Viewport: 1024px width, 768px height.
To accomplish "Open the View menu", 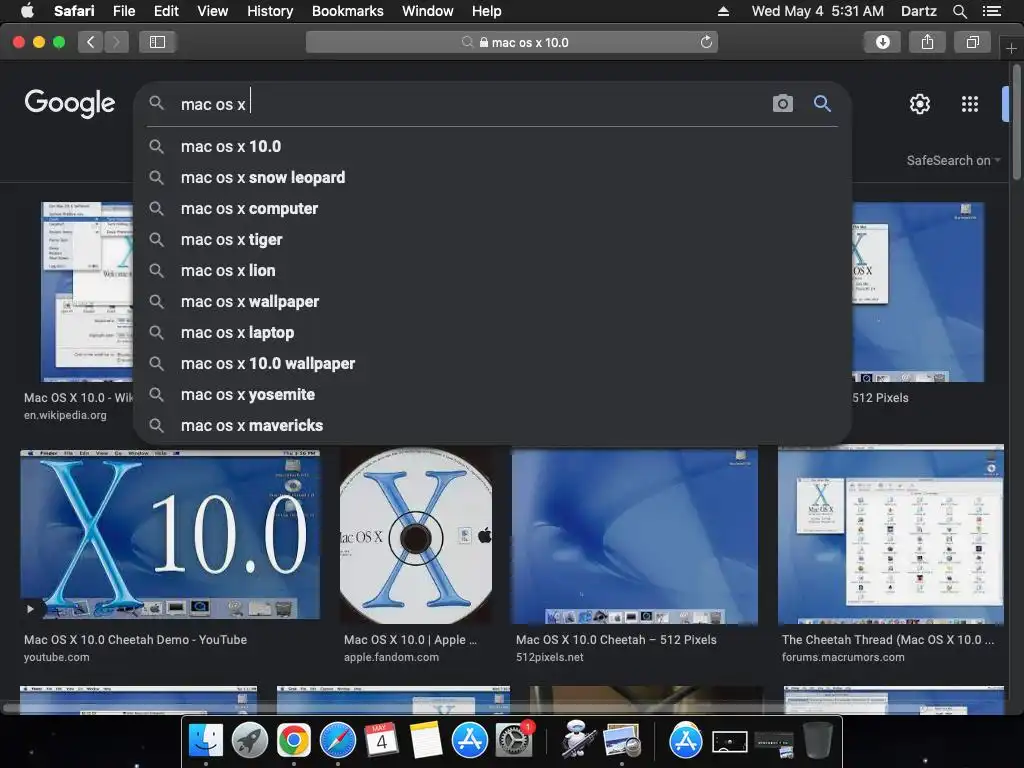I will 213,11.
